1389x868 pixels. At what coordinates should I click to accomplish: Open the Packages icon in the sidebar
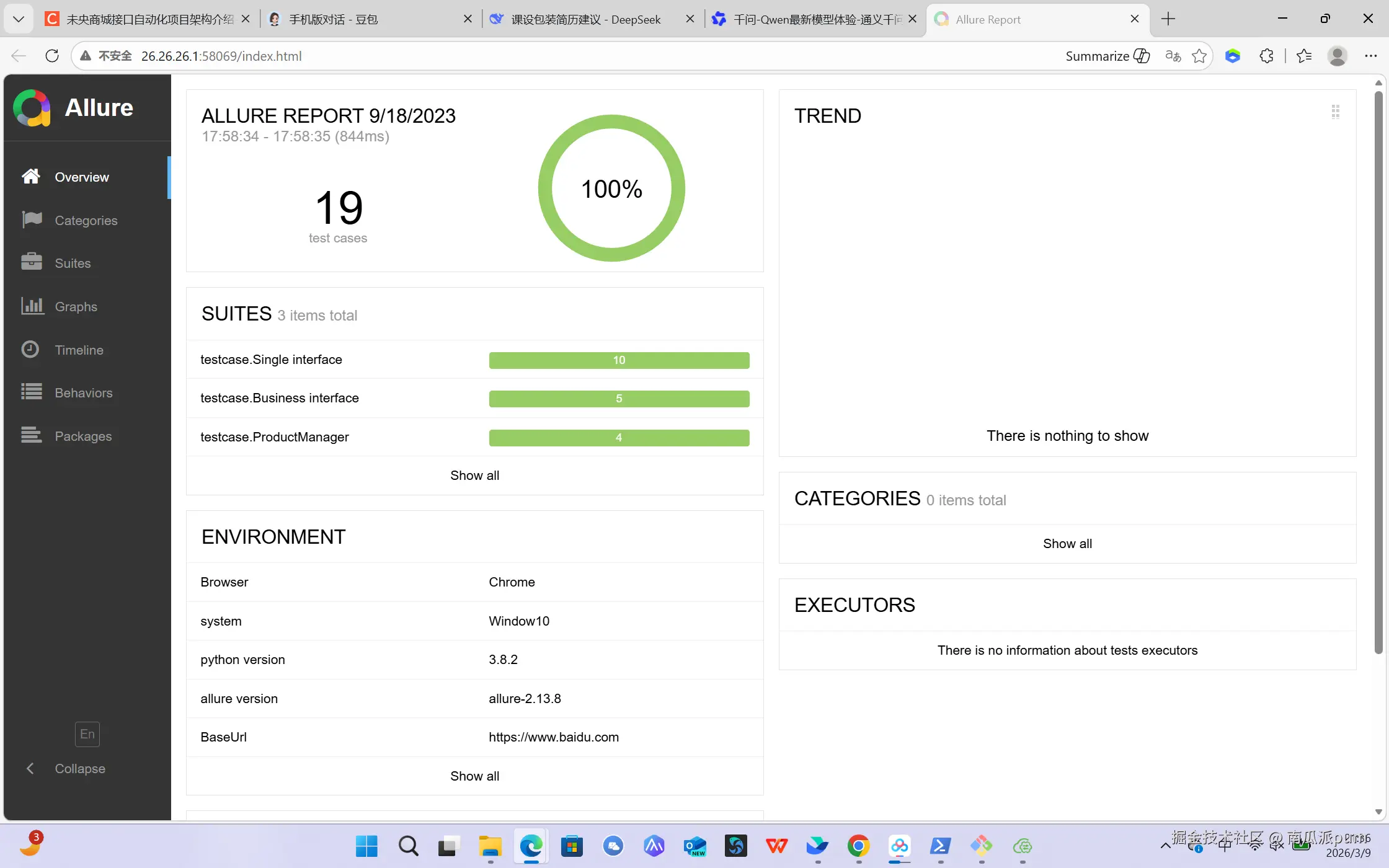point(32,436)
